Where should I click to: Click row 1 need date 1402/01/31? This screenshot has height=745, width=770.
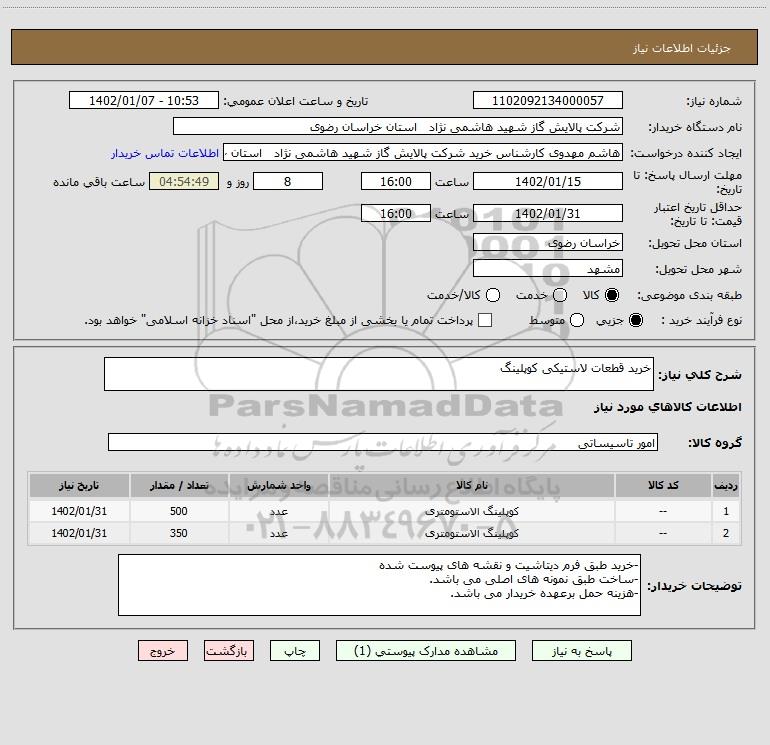tap(79, 511)
